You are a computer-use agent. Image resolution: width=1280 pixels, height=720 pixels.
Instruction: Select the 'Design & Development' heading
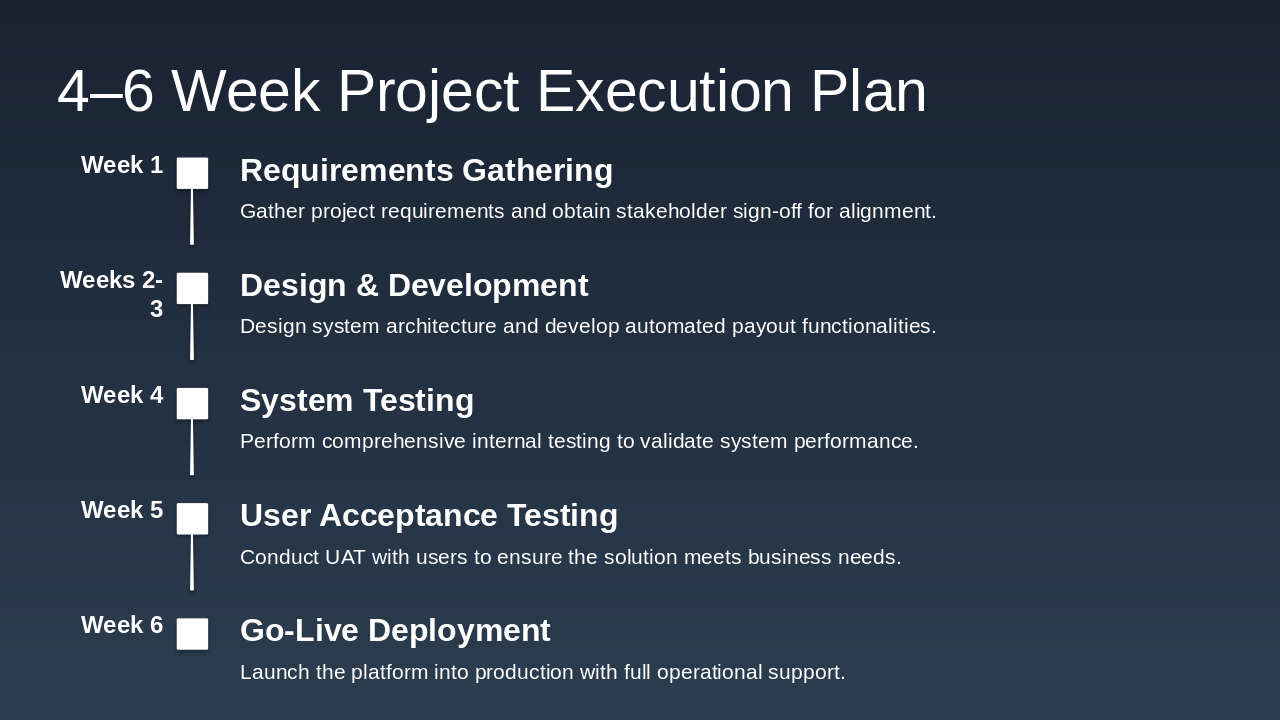point(414,285)
